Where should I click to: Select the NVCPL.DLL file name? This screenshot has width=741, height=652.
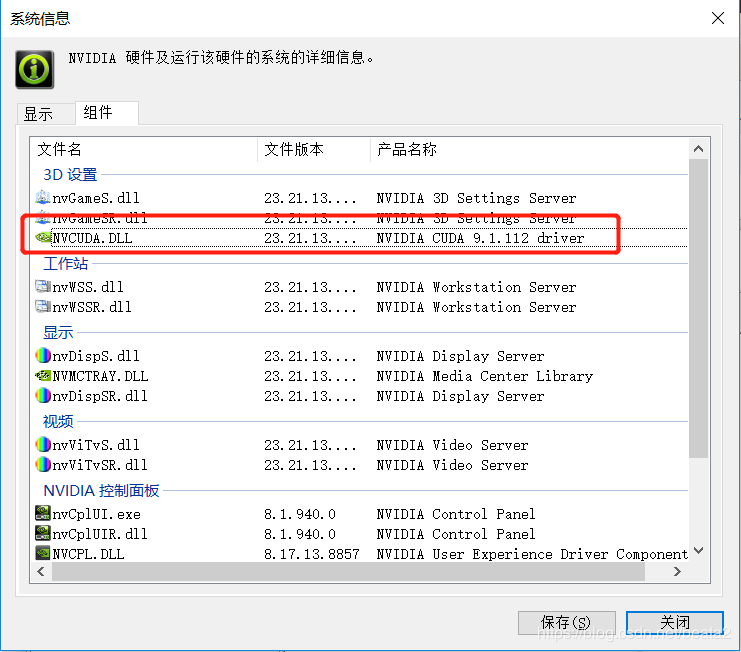[88, 554]
